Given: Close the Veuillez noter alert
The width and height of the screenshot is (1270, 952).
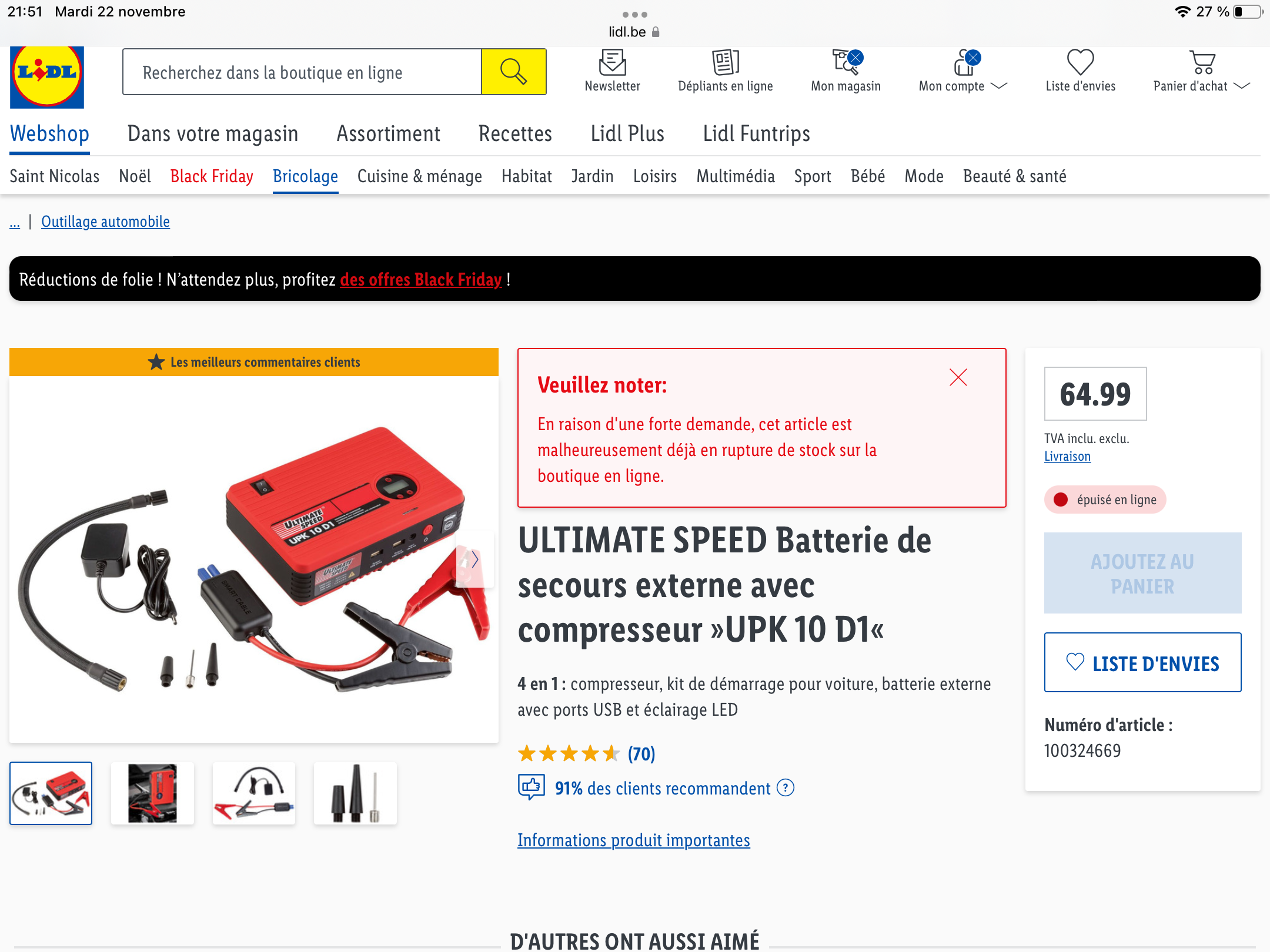Looking at the screenshot, I should tap(958, 377).
